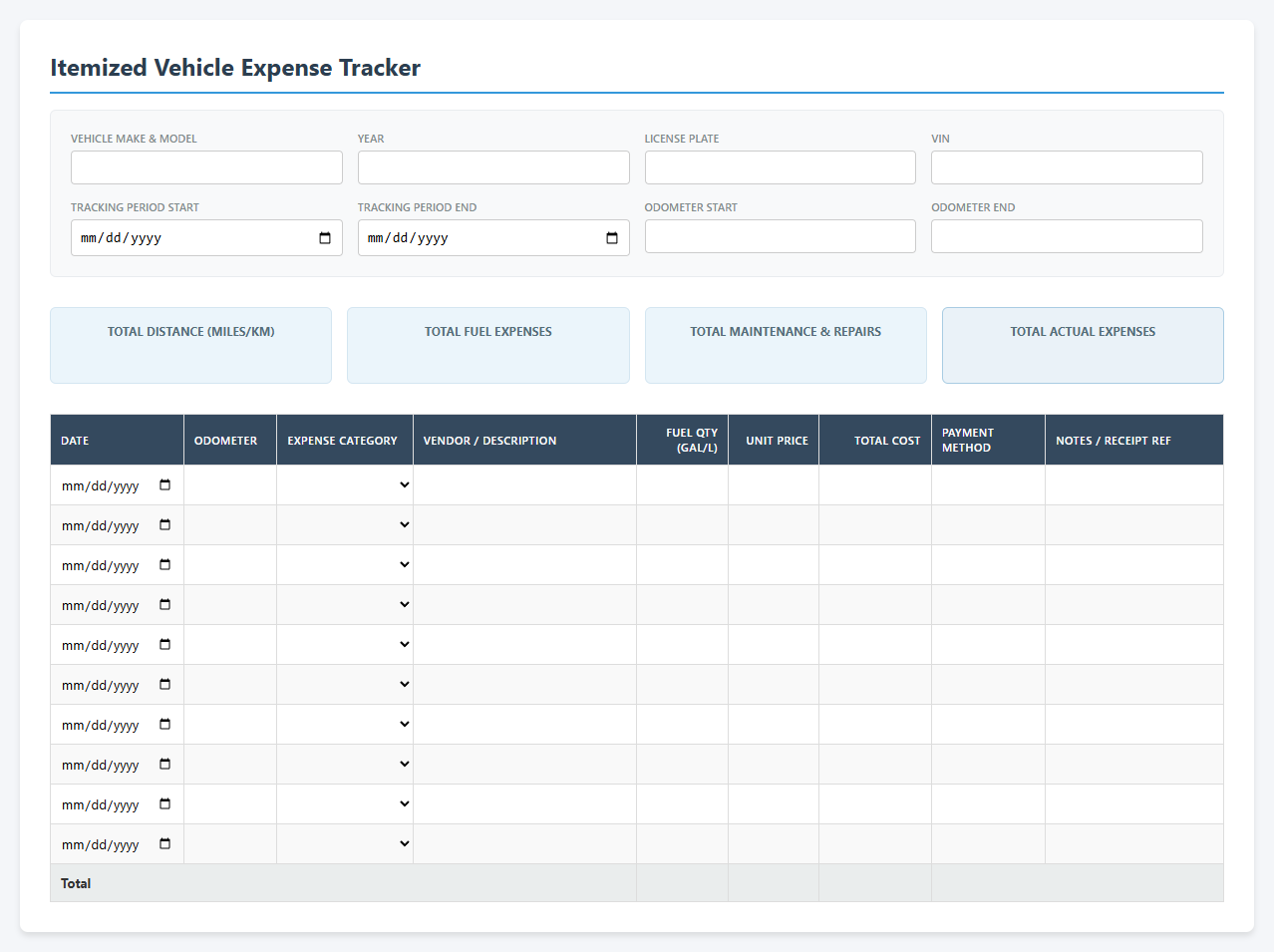The image size is (1274, 952).
Task: Click tenth row Notes / Receipt Ref cell
Action: [x=1134, y=844]
